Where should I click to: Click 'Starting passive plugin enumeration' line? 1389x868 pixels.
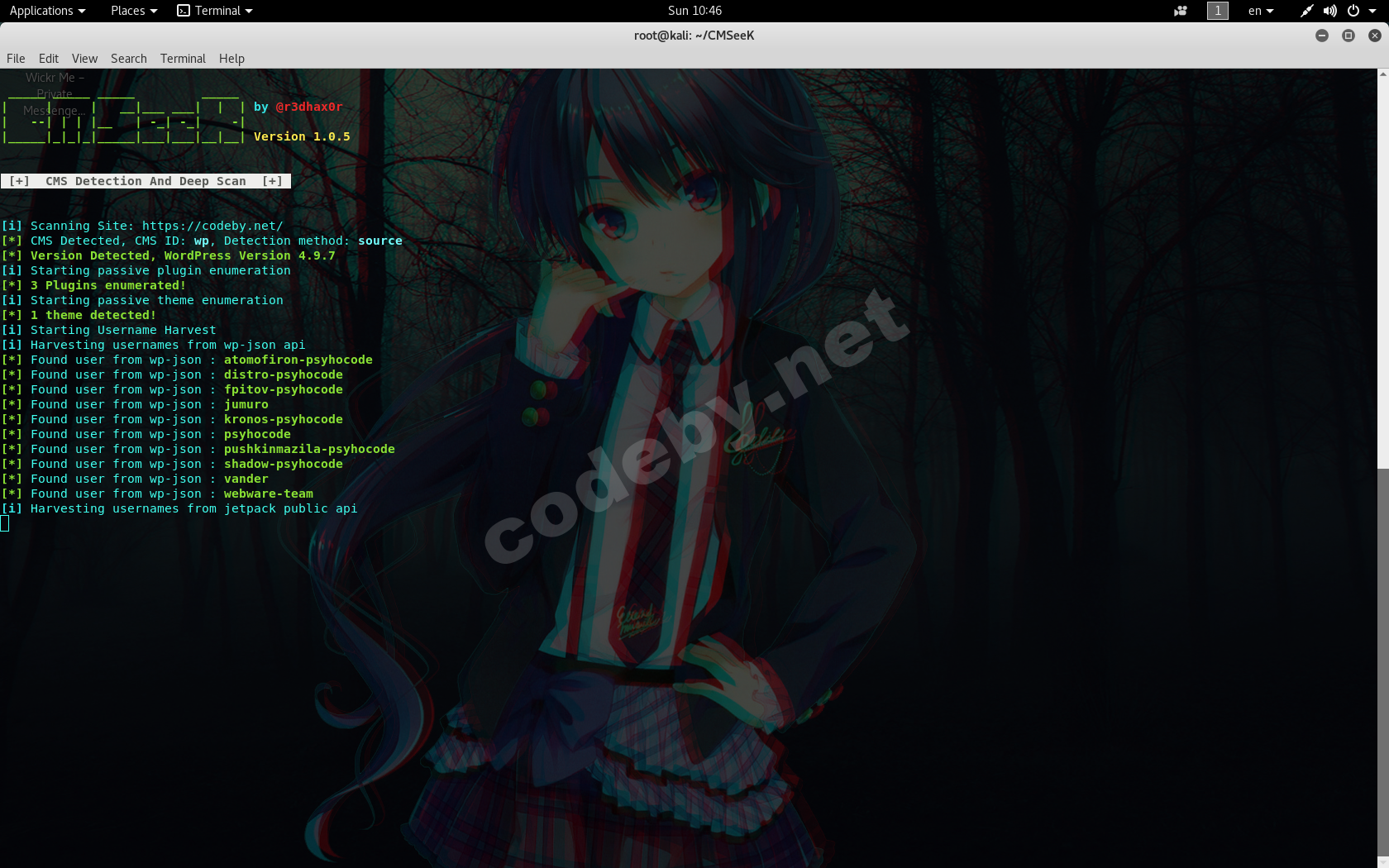[x=146, y=270]
